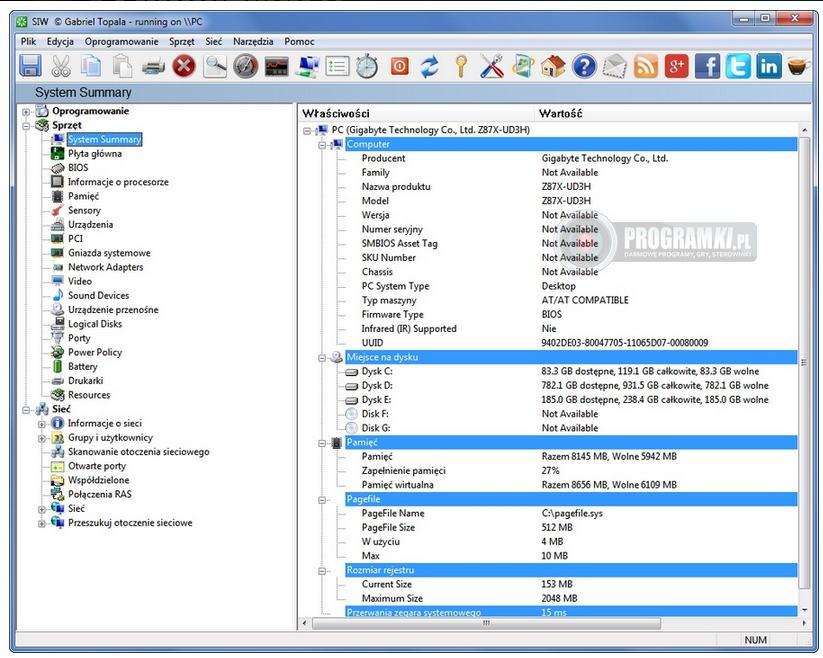The width and height of the screenshot is (823, 658).
Task: Click the Cut scissors toolbar icon
Action: click(x=61, y=67)
